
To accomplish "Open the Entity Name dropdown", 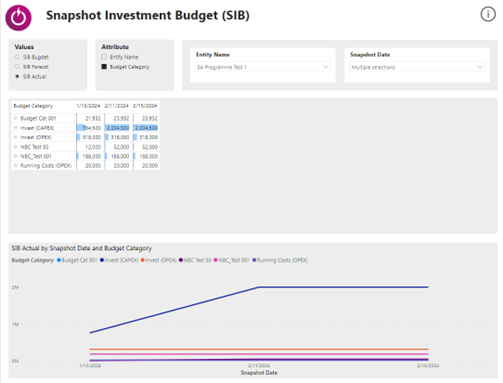I will coord(263,67).
